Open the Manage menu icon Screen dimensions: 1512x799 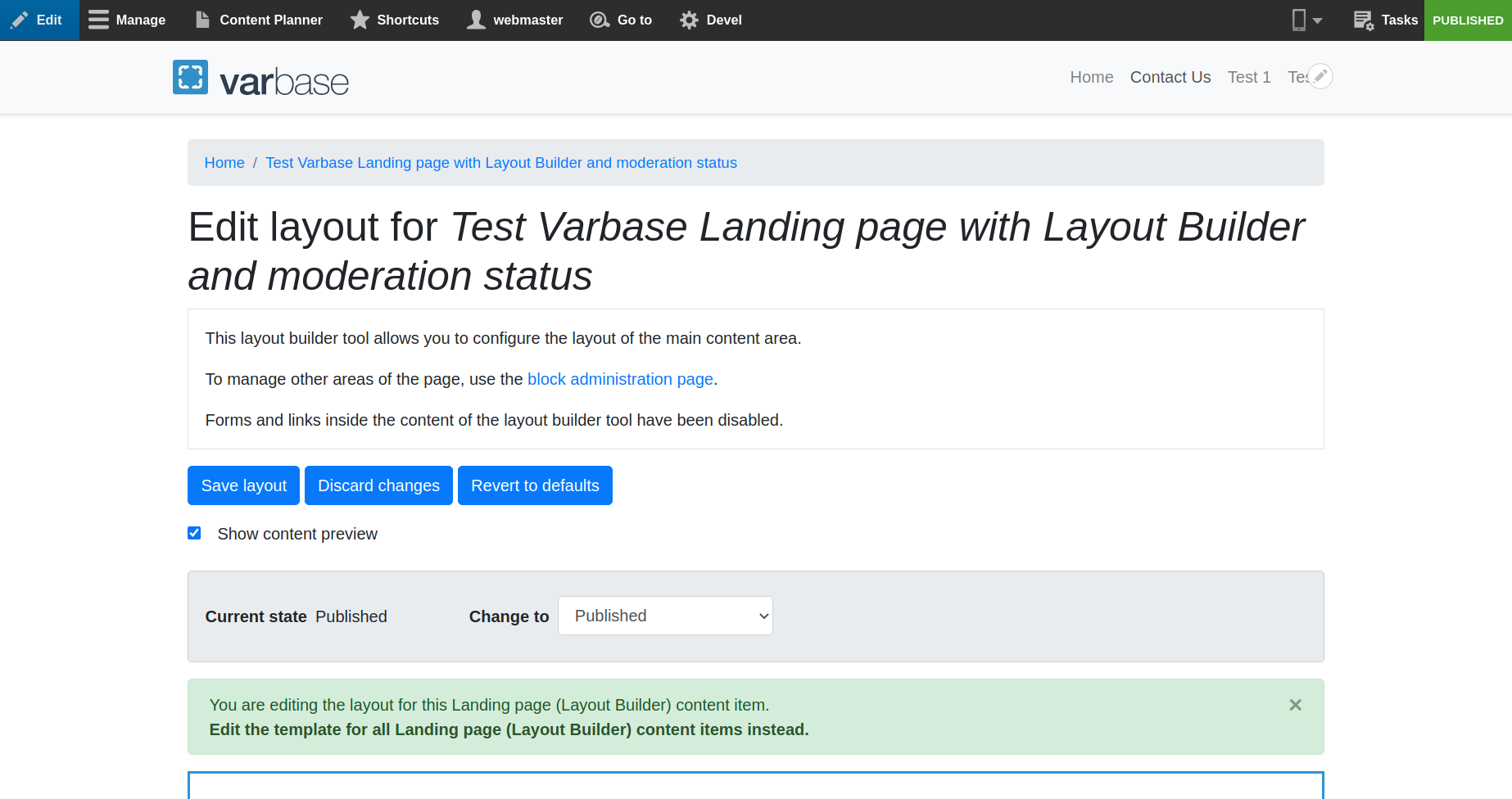click(97, 20)
